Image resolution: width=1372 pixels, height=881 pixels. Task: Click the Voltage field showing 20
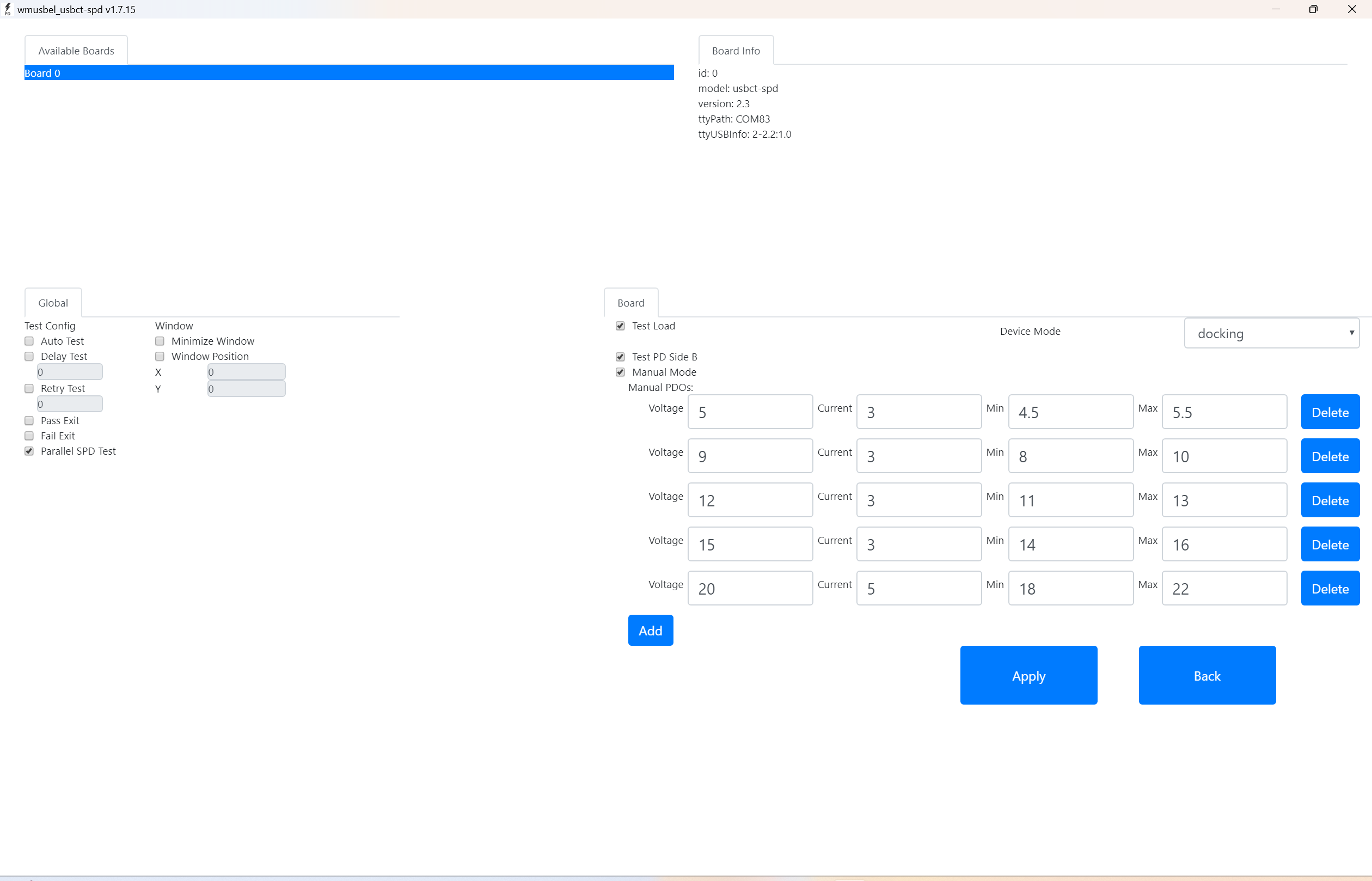[750, 588]
